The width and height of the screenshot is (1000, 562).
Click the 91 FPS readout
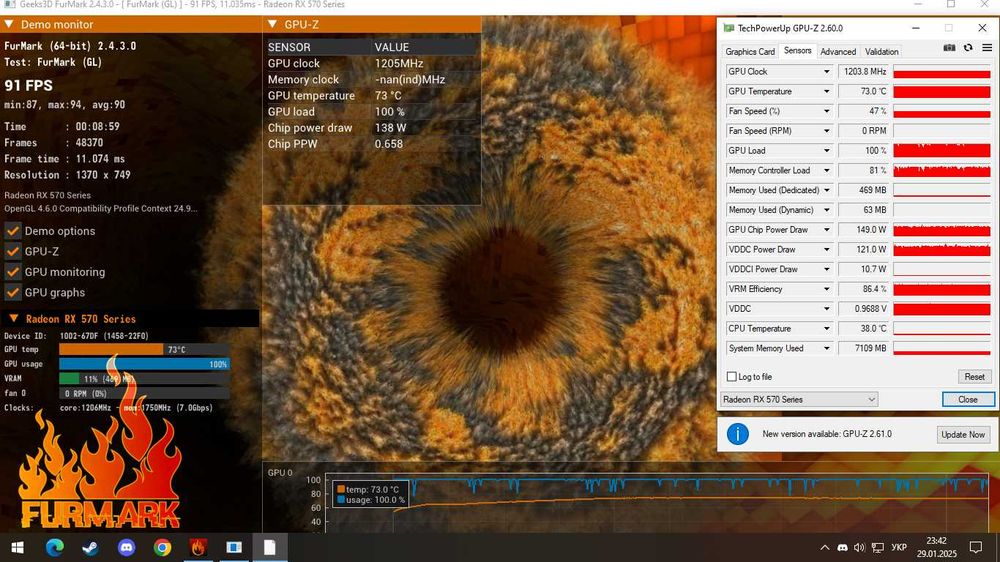coord(29,85)
